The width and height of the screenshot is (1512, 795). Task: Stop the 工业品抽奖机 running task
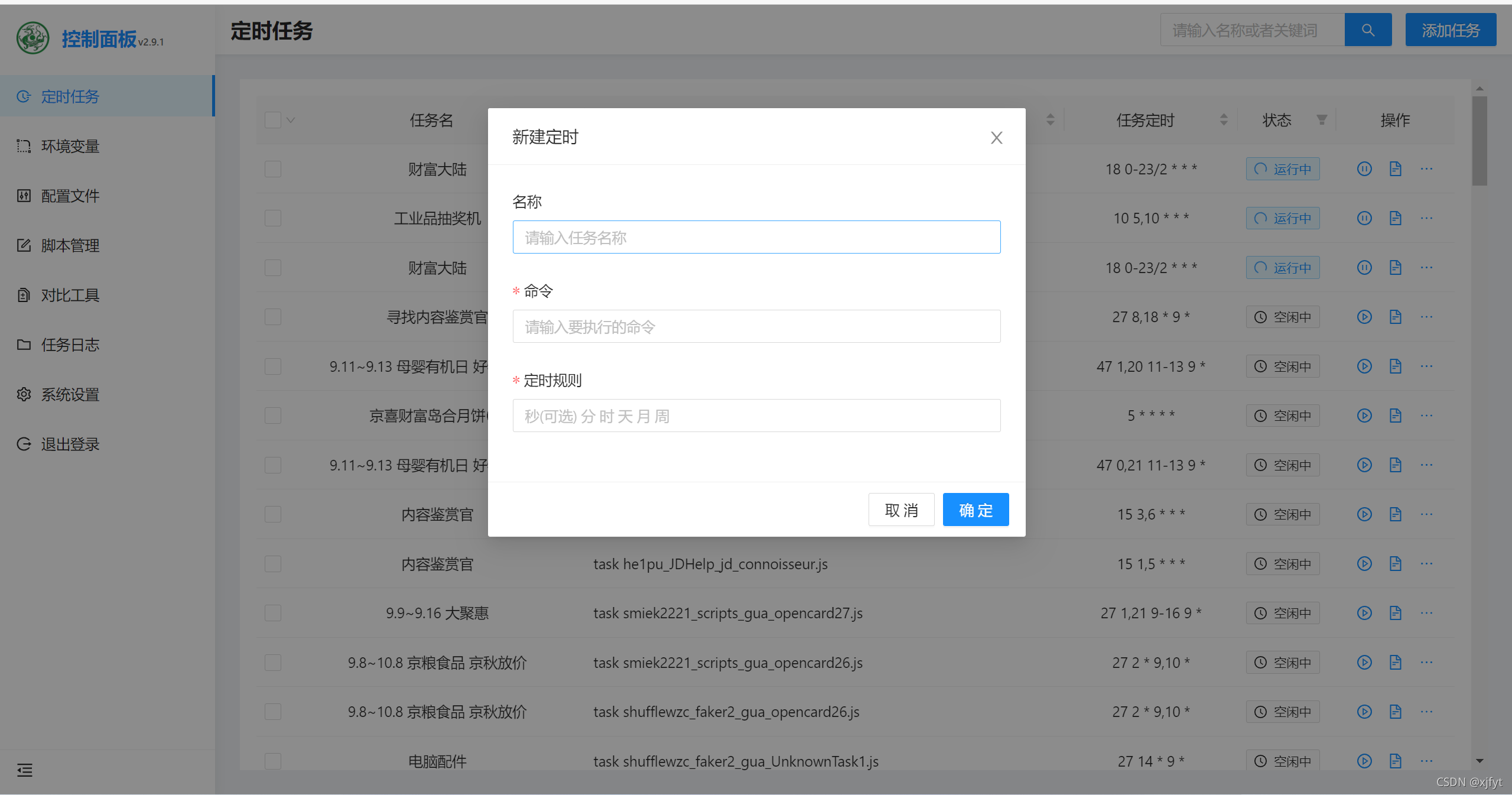[x=1364, y=218]
